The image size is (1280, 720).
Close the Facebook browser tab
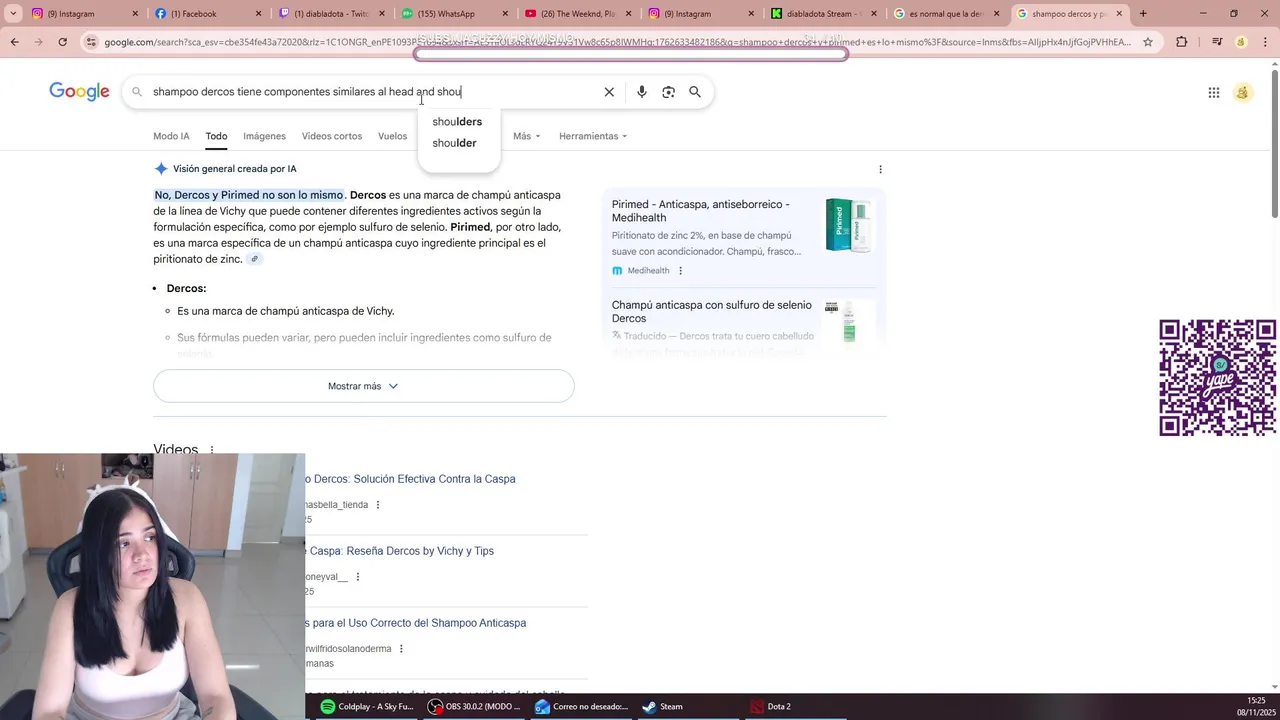[x=259, y=14]
